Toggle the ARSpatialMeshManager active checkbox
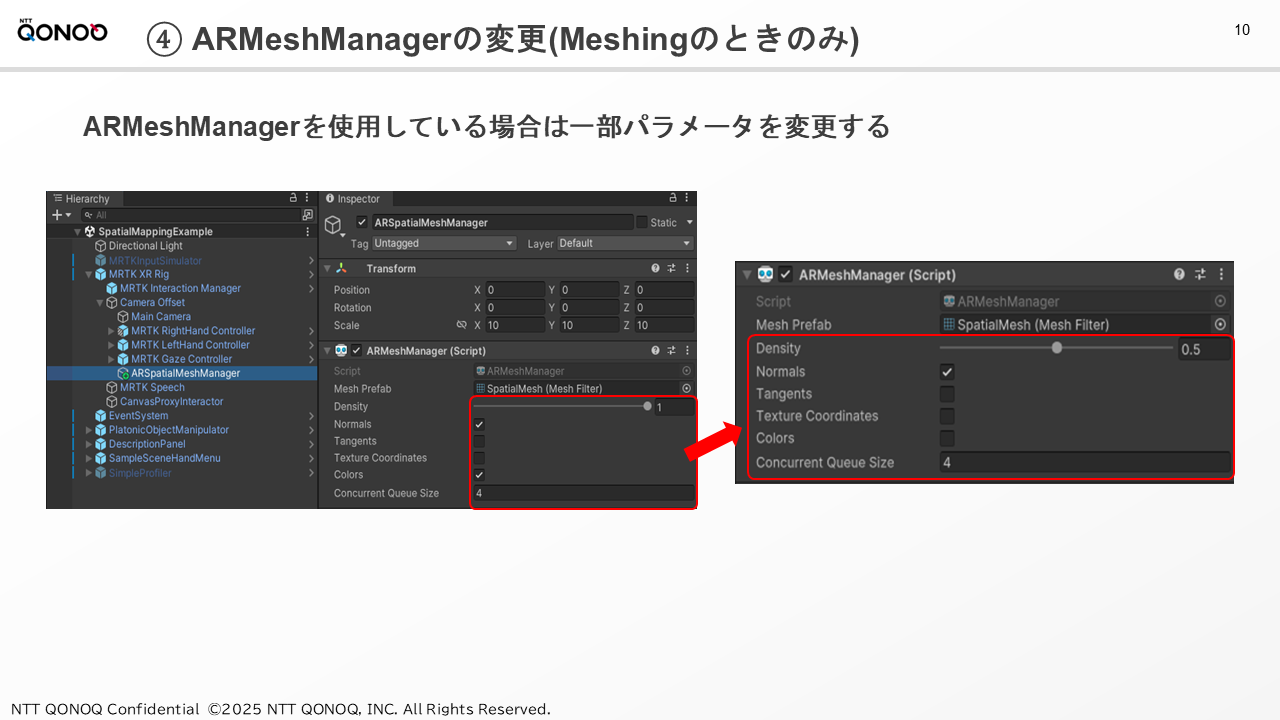1280x720 pixels. 362,222
